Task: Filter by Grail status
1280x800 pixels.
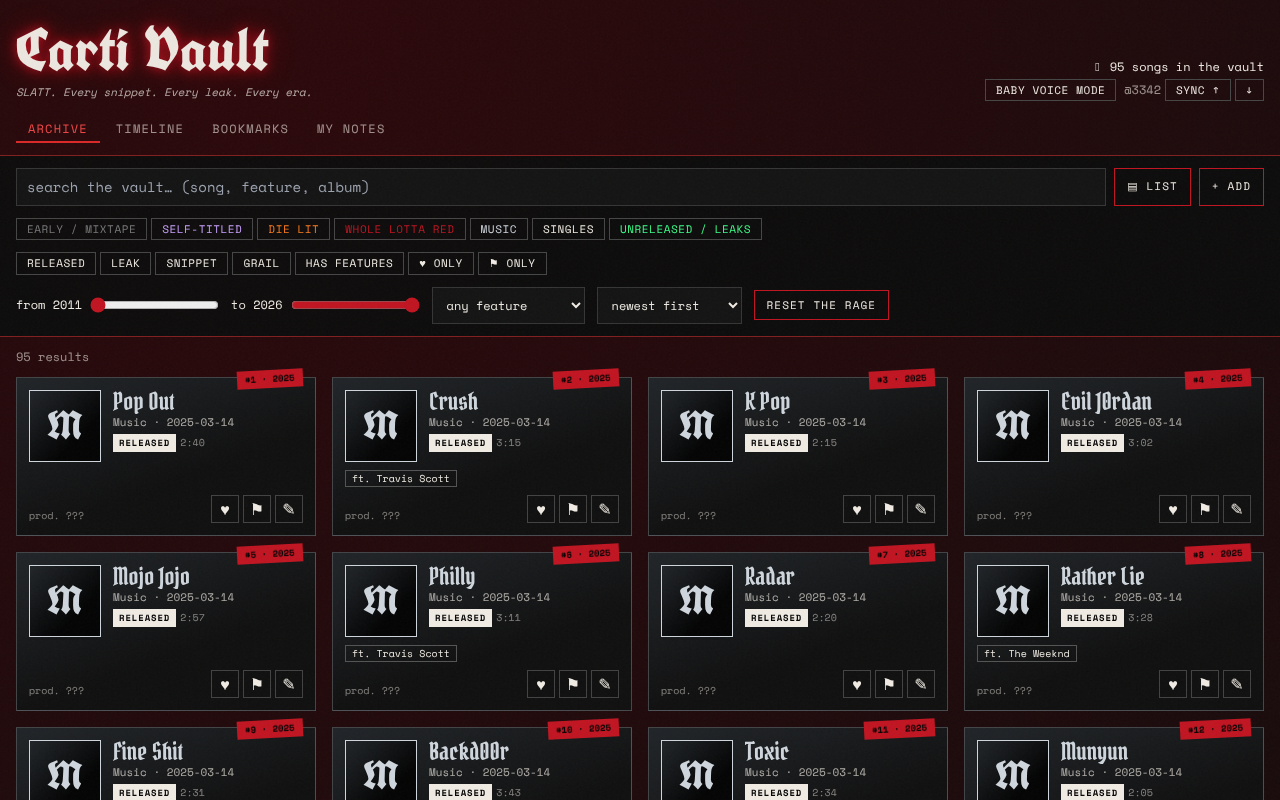Action: click(x=262, y=263)
